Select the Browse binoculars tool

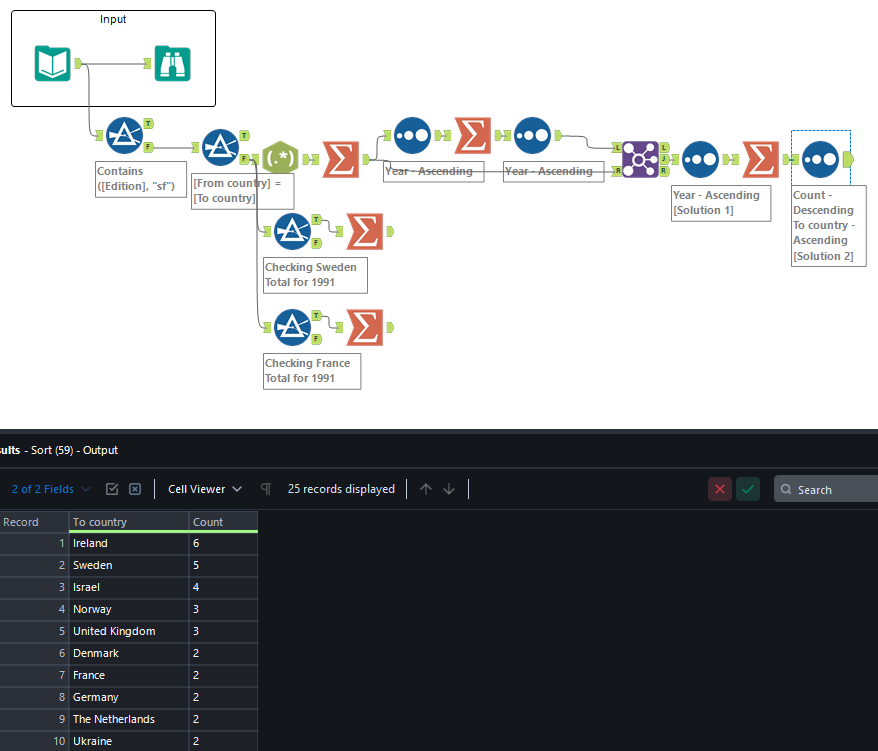[x=172, y=63]
